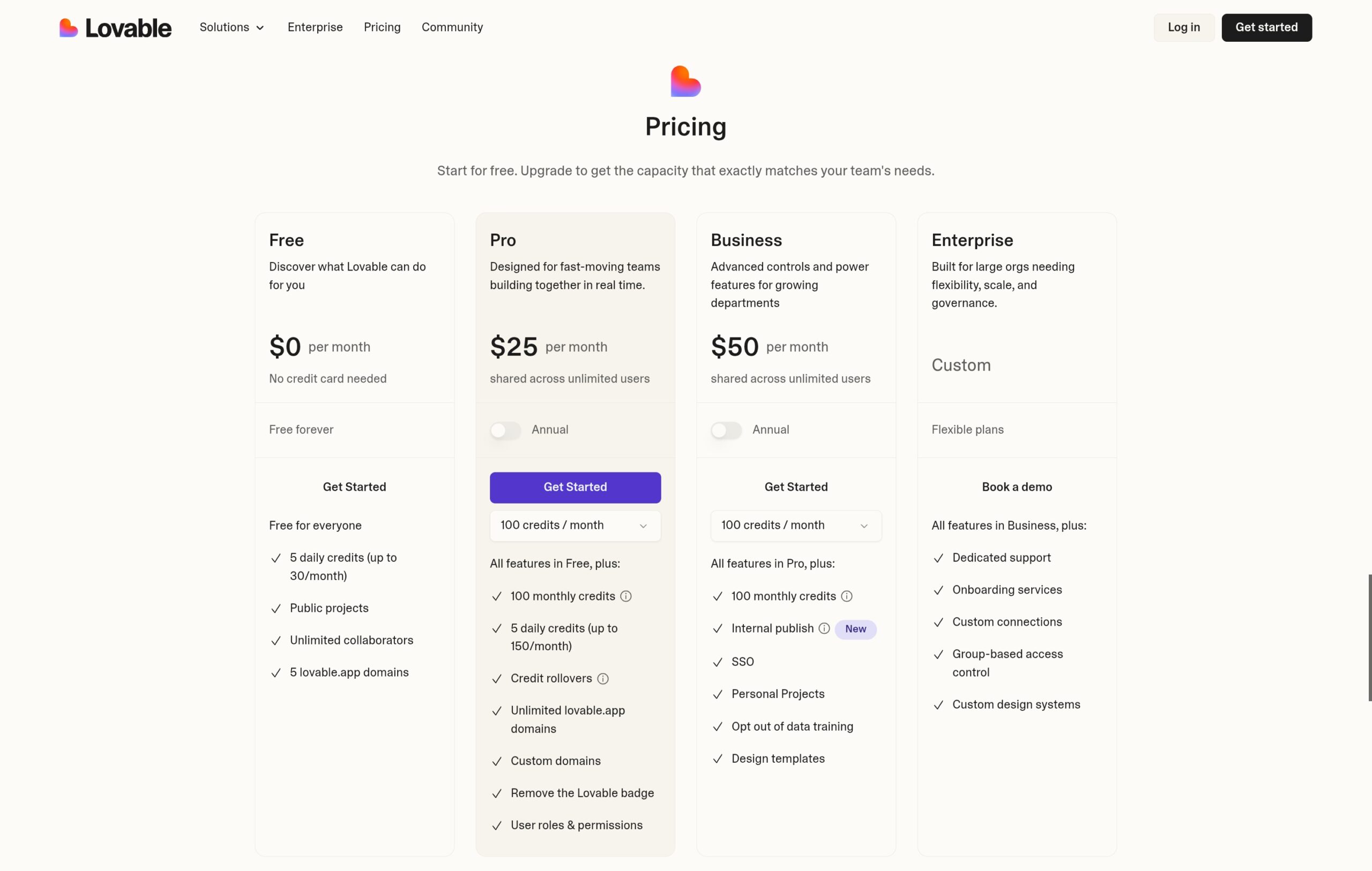Click Get Started on the Pro plan
This screenshot has width=1372, height=871.
pyautogui.click(x=575, y=487)
